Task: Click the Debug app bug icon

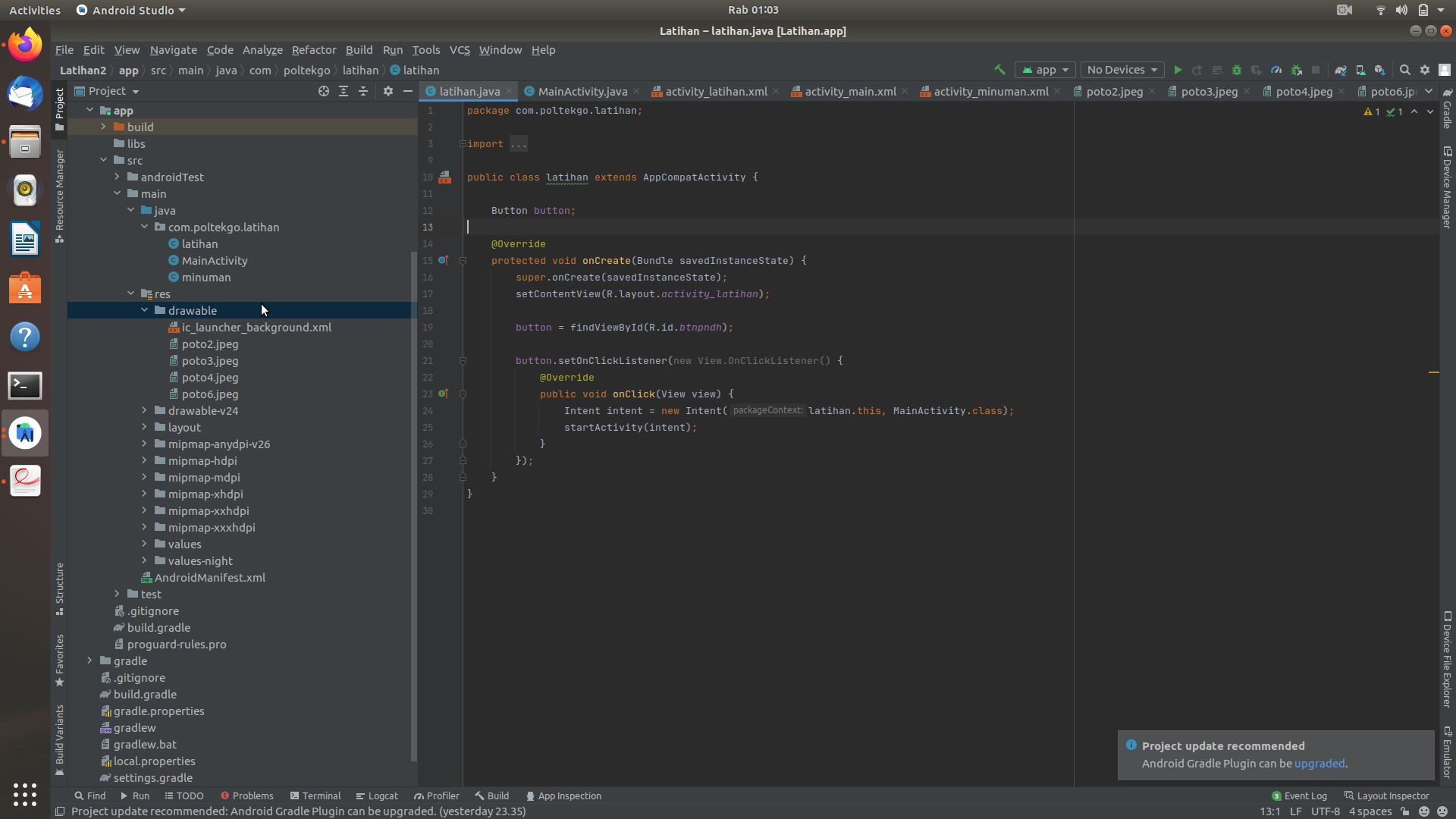Action: [1237, 70]
